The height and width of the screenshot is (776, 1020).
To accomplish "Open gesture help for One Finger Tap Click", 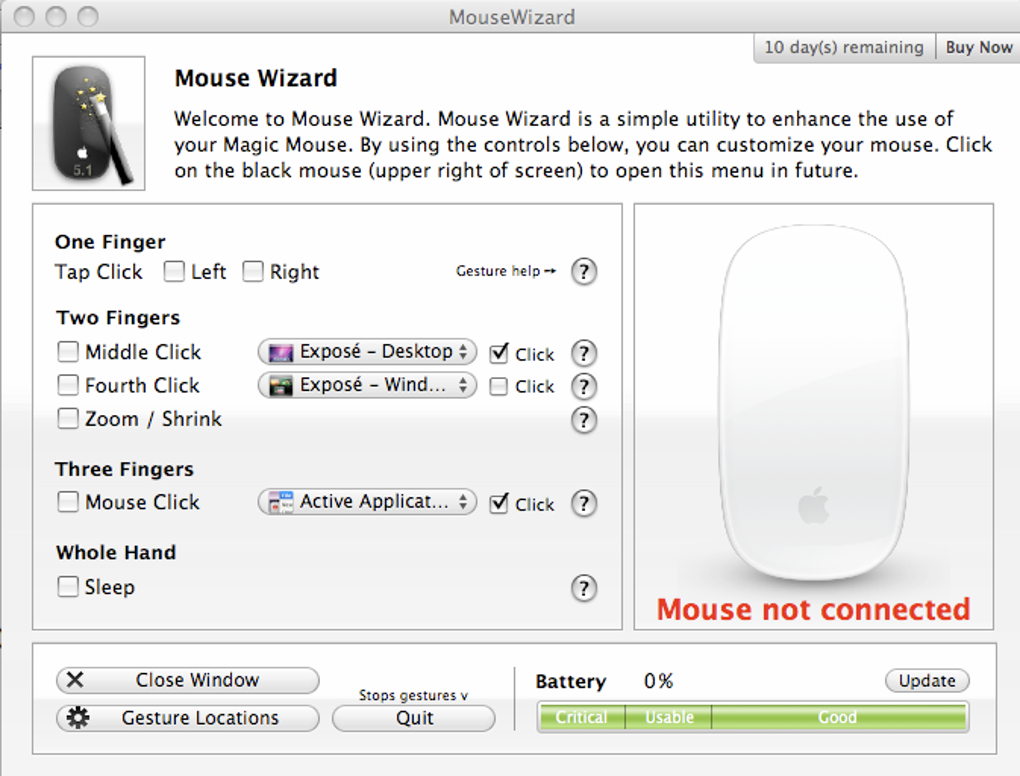I will coord(584,271).
